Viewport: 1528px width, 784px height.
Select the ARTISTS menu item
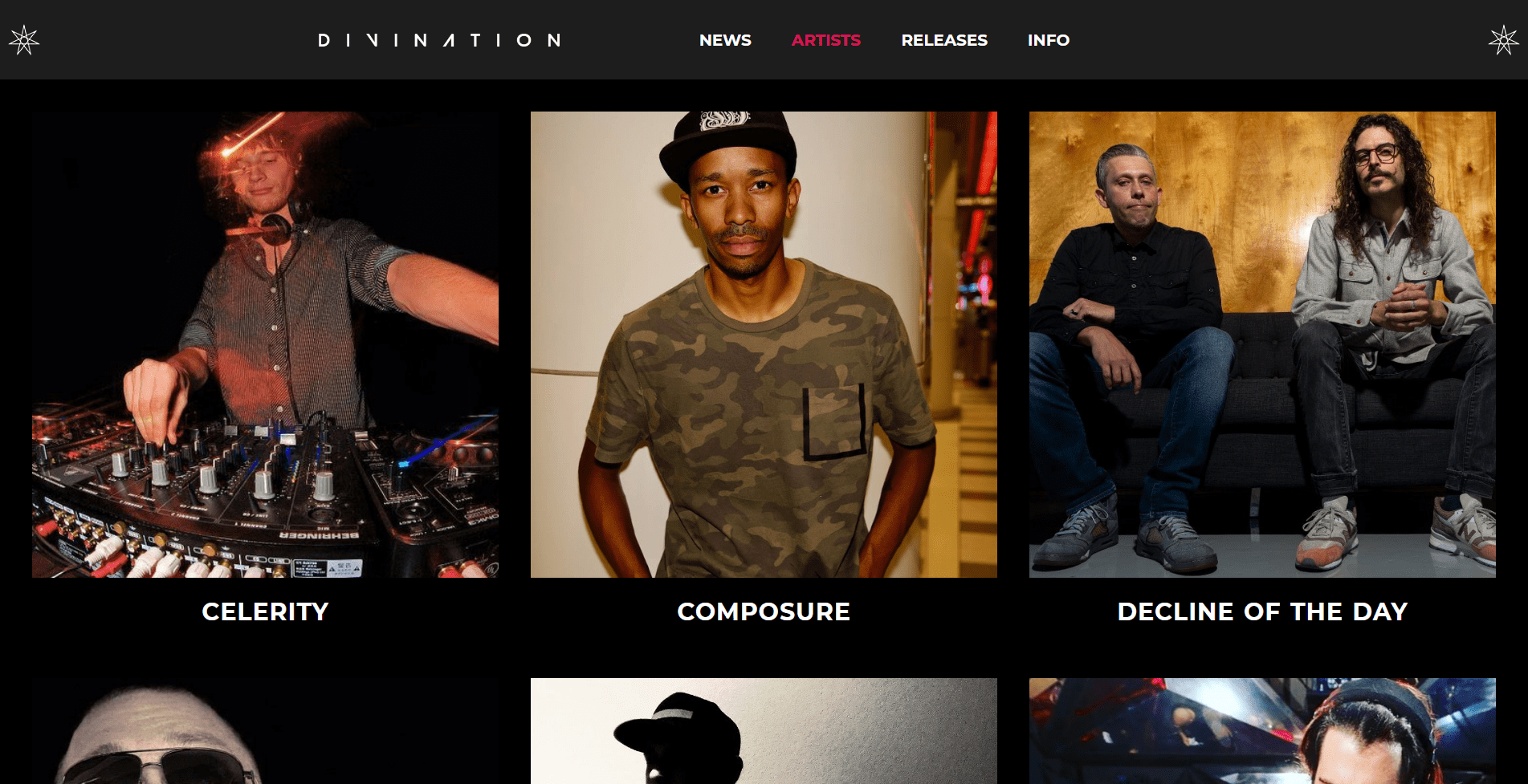[x=825, y=40]
